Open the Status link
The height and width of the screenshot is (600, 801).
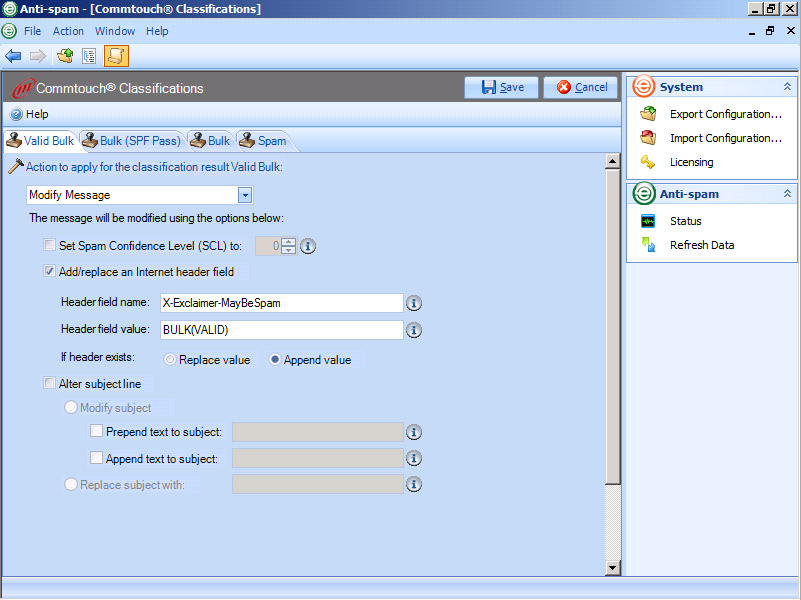(x=686, y=221)
